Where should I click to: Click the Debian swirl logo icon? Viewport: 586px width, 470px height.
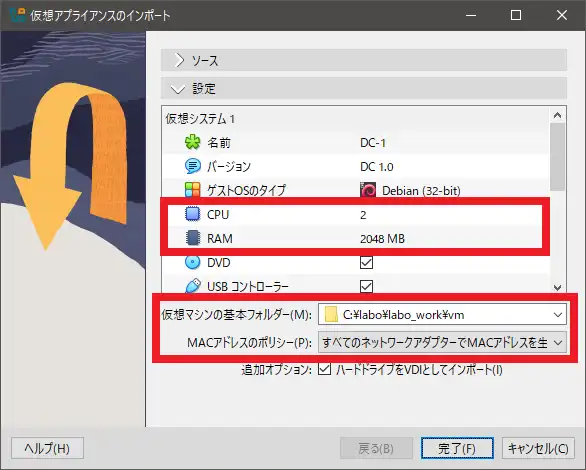pos(368,190)
